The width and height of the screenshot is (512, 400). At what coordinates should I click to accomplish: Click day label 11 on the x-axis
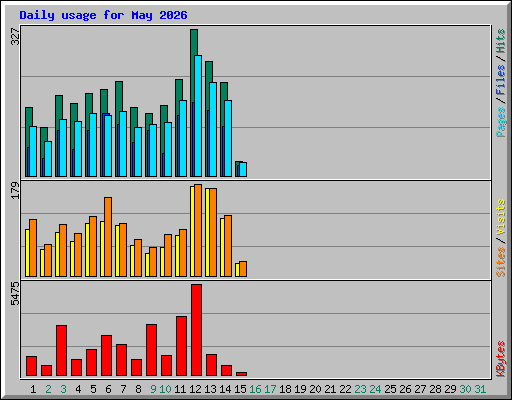[x=180, y=389]
